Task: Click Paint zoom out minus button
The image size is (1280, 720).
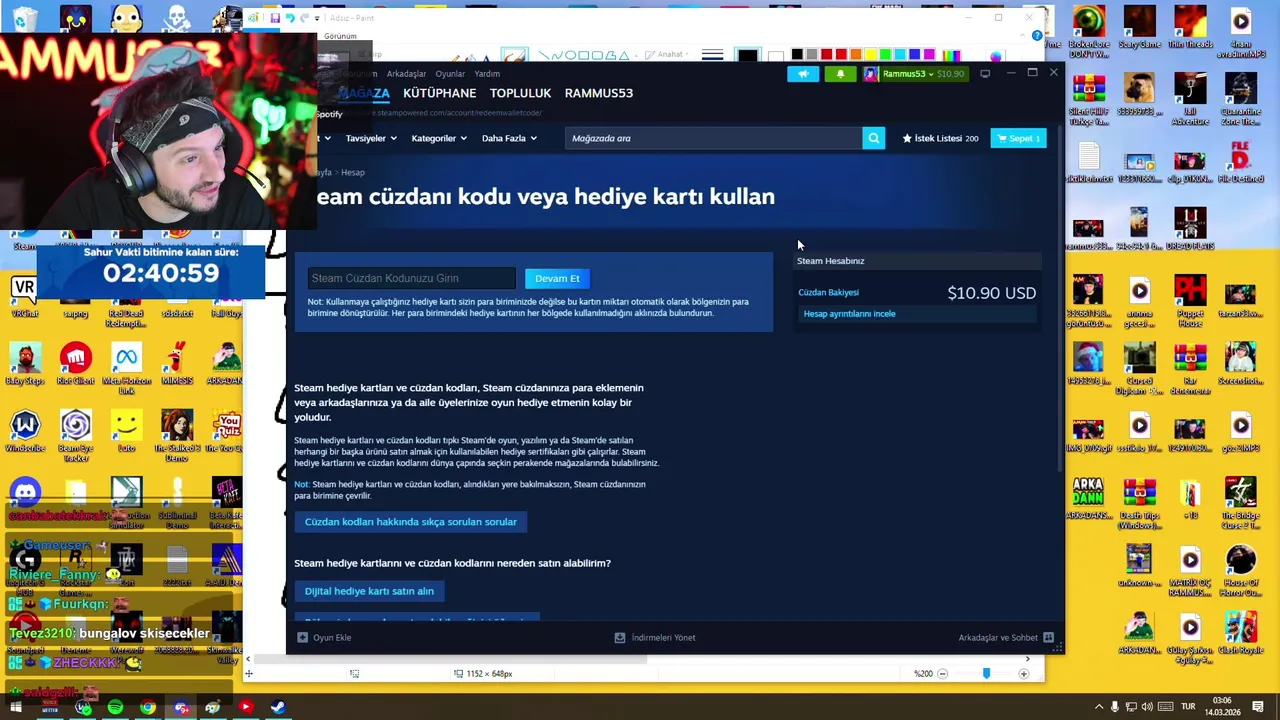Action: (942, 674)
